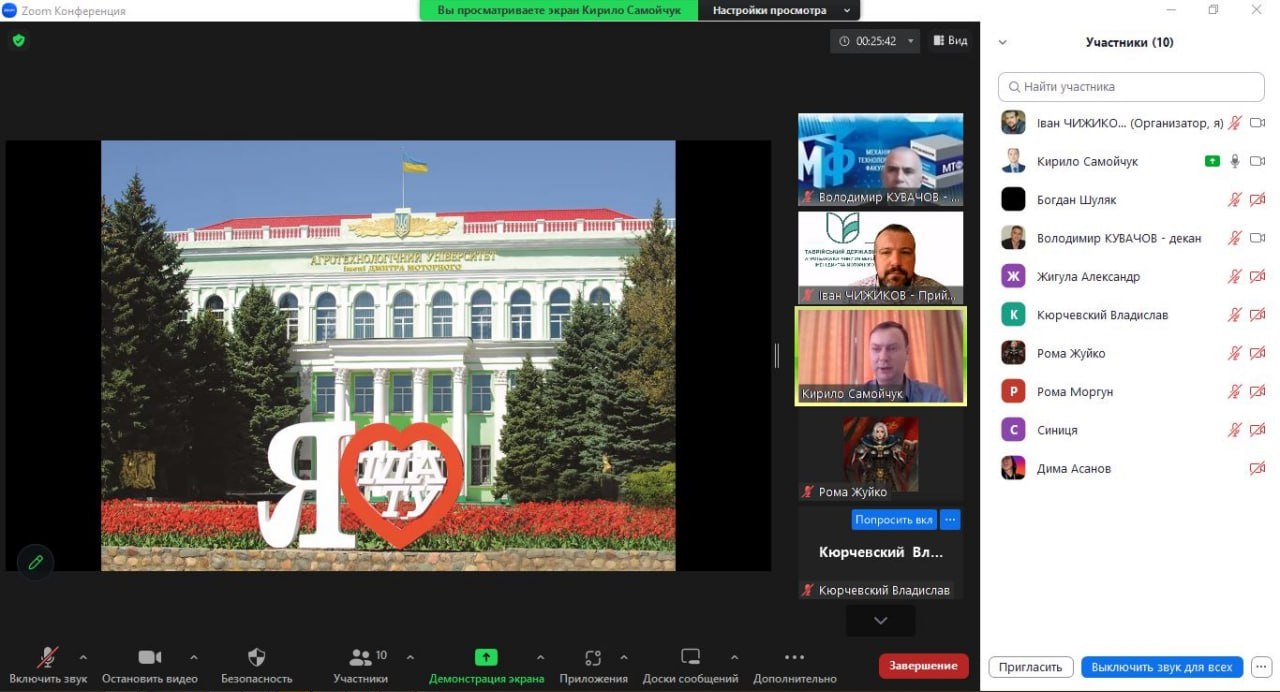Image resolution: width=1280 pixels, height=692 pixels.
Task: Expand video options arrow beside Остановить видео
Action: 194,658
